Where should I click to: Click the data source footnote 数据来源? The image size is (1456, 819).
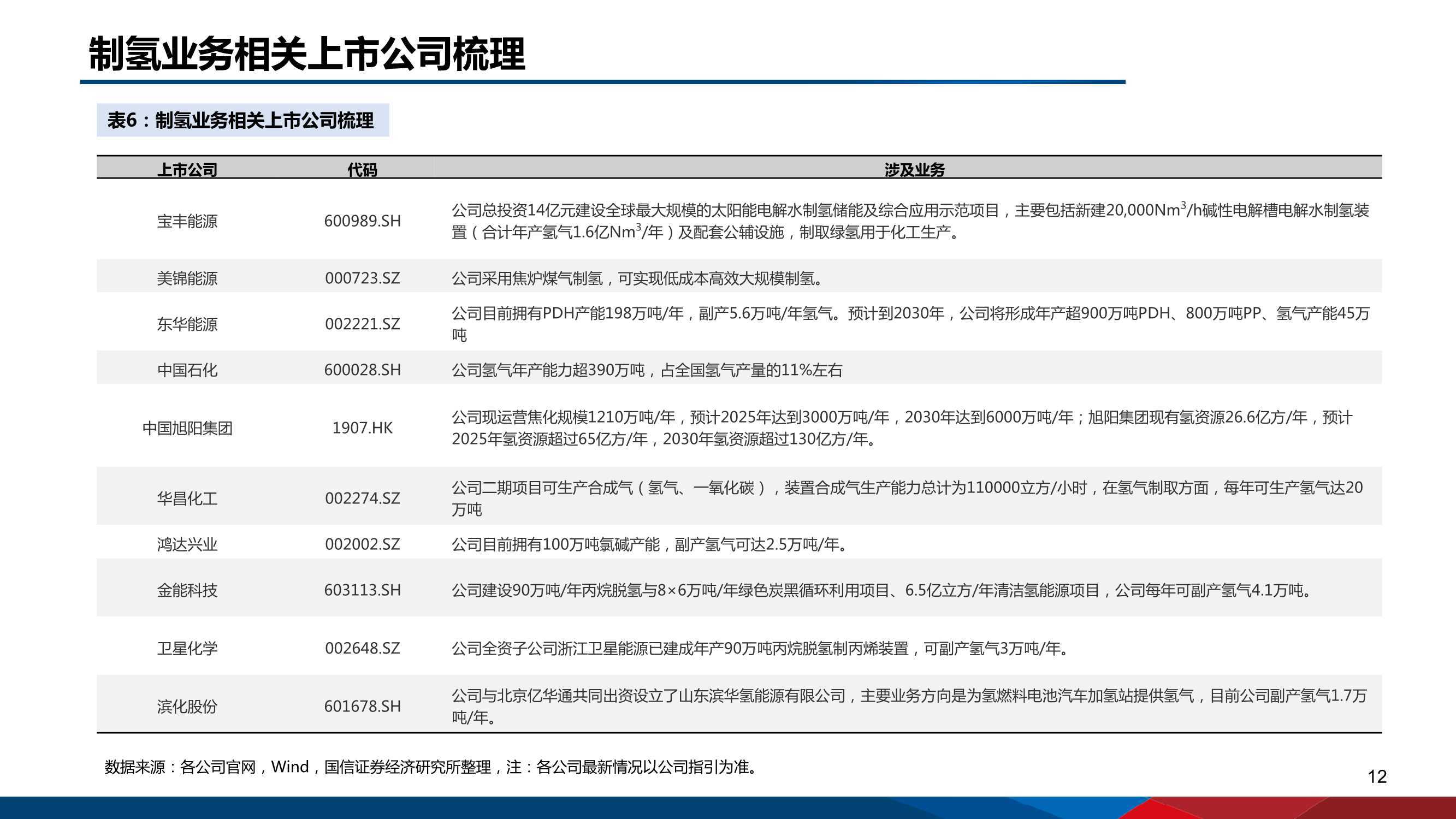click(x=431, y=767)
